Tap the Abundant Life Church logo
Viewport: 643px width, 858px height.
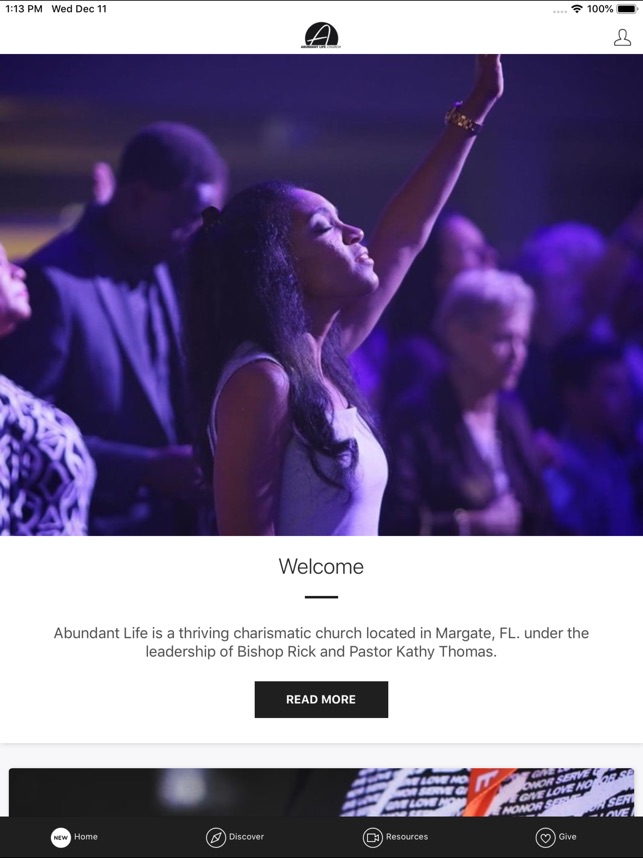pyautogui.click(x=321, y=36)
